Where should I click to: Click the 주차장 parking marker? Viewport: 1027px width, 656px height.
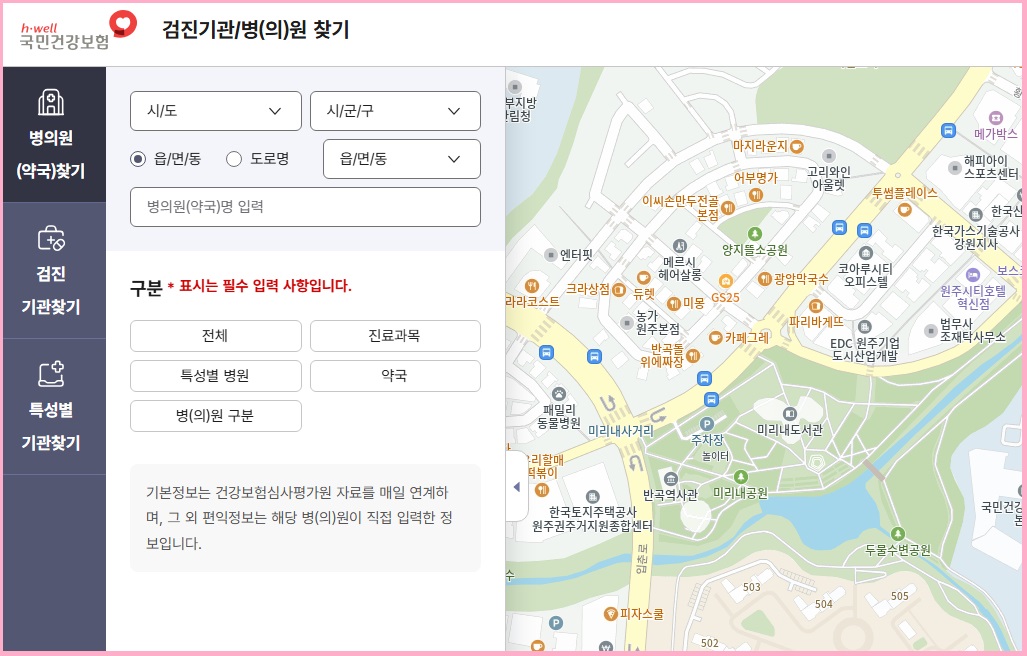click(x=707, y=424)
